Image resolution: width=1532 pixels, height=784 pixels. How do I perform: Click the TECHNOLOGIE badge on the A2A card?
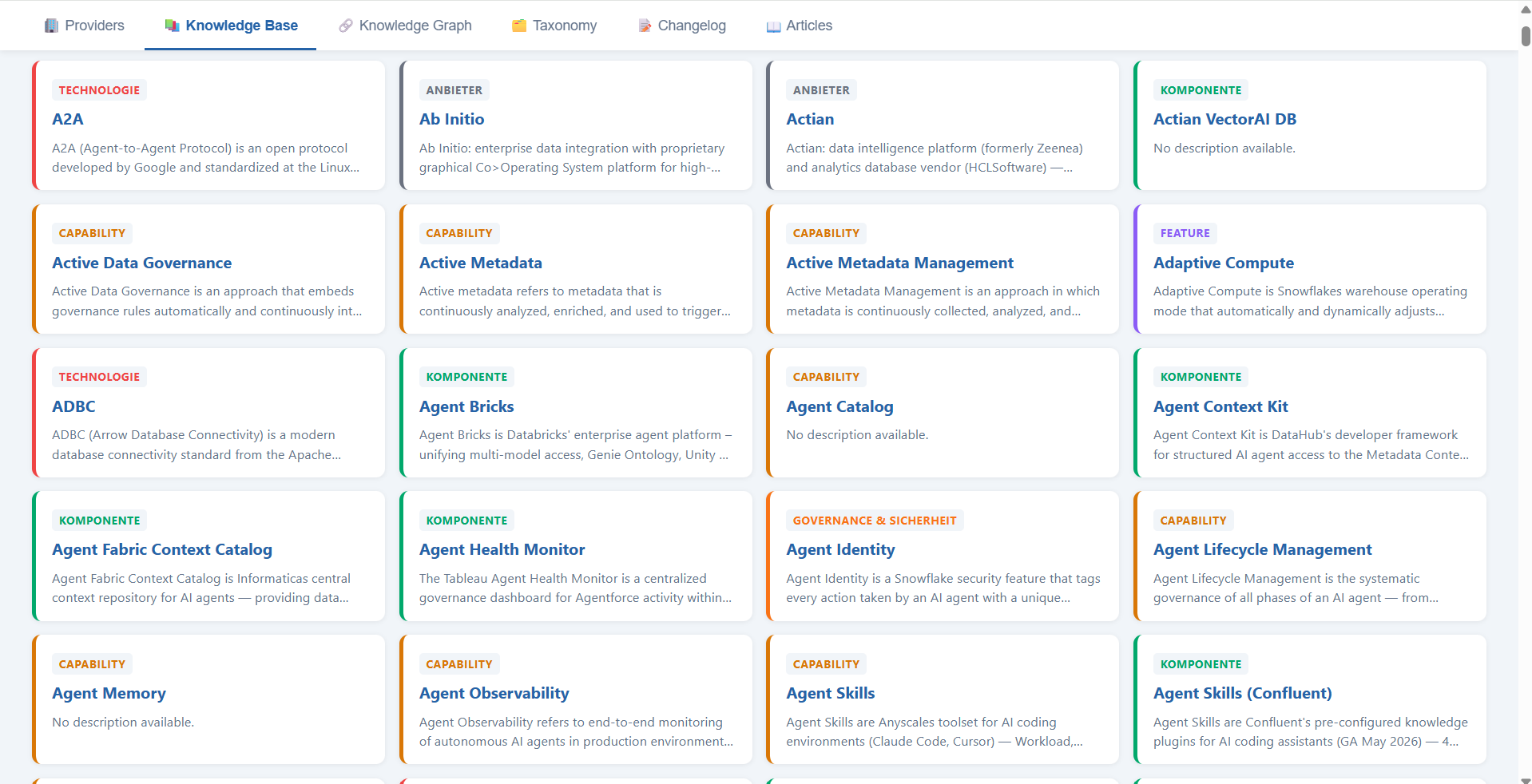coord(99,90)
